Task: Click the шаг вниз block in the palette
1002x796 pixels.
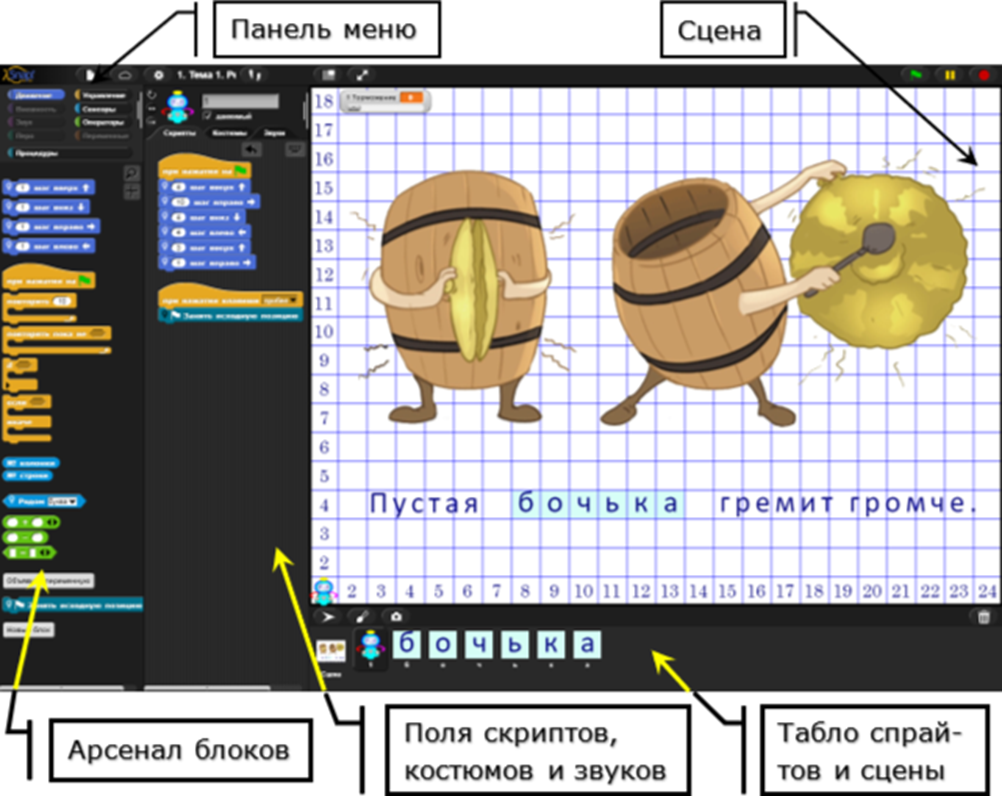Action: 46,207
